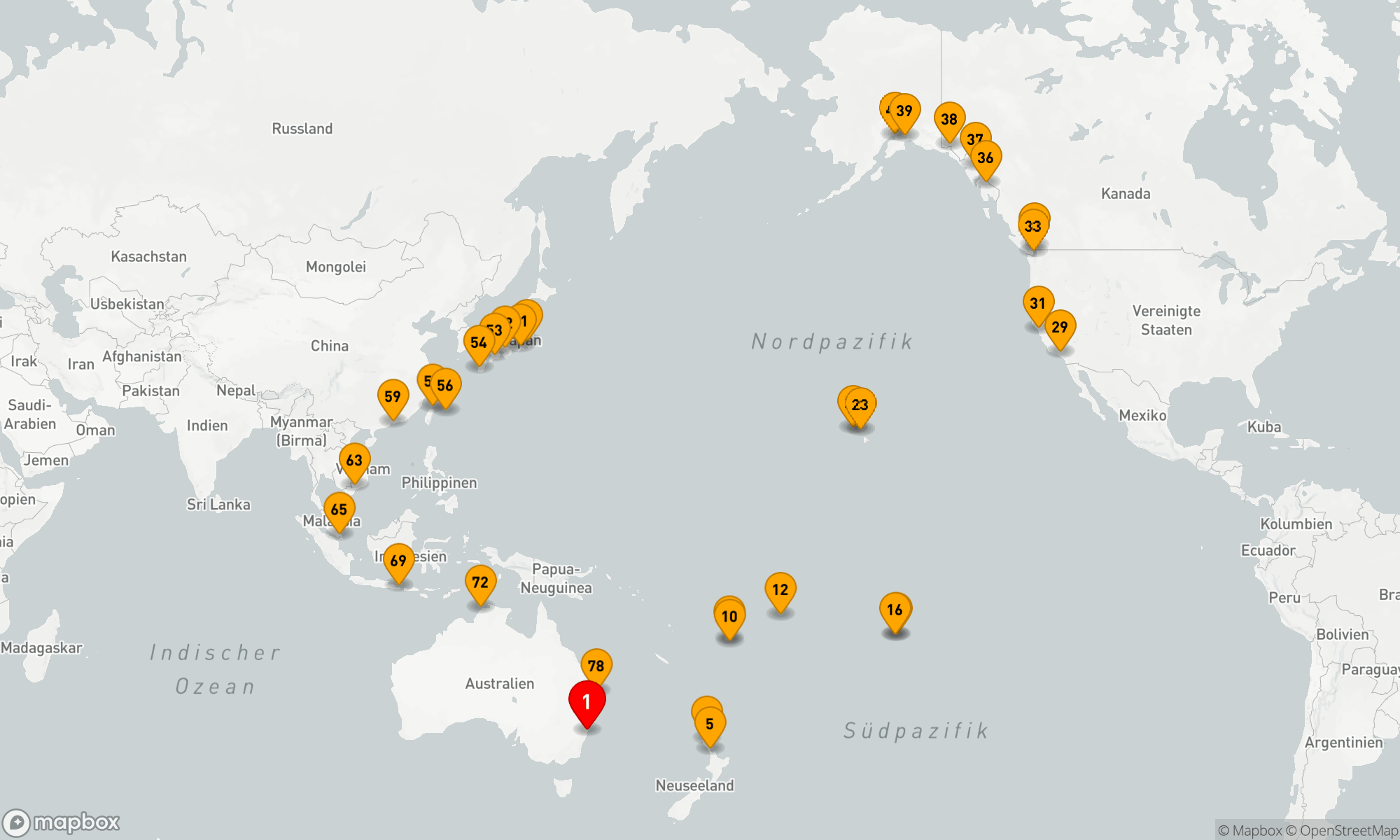Select orange marker 78 in Australia

596,665
